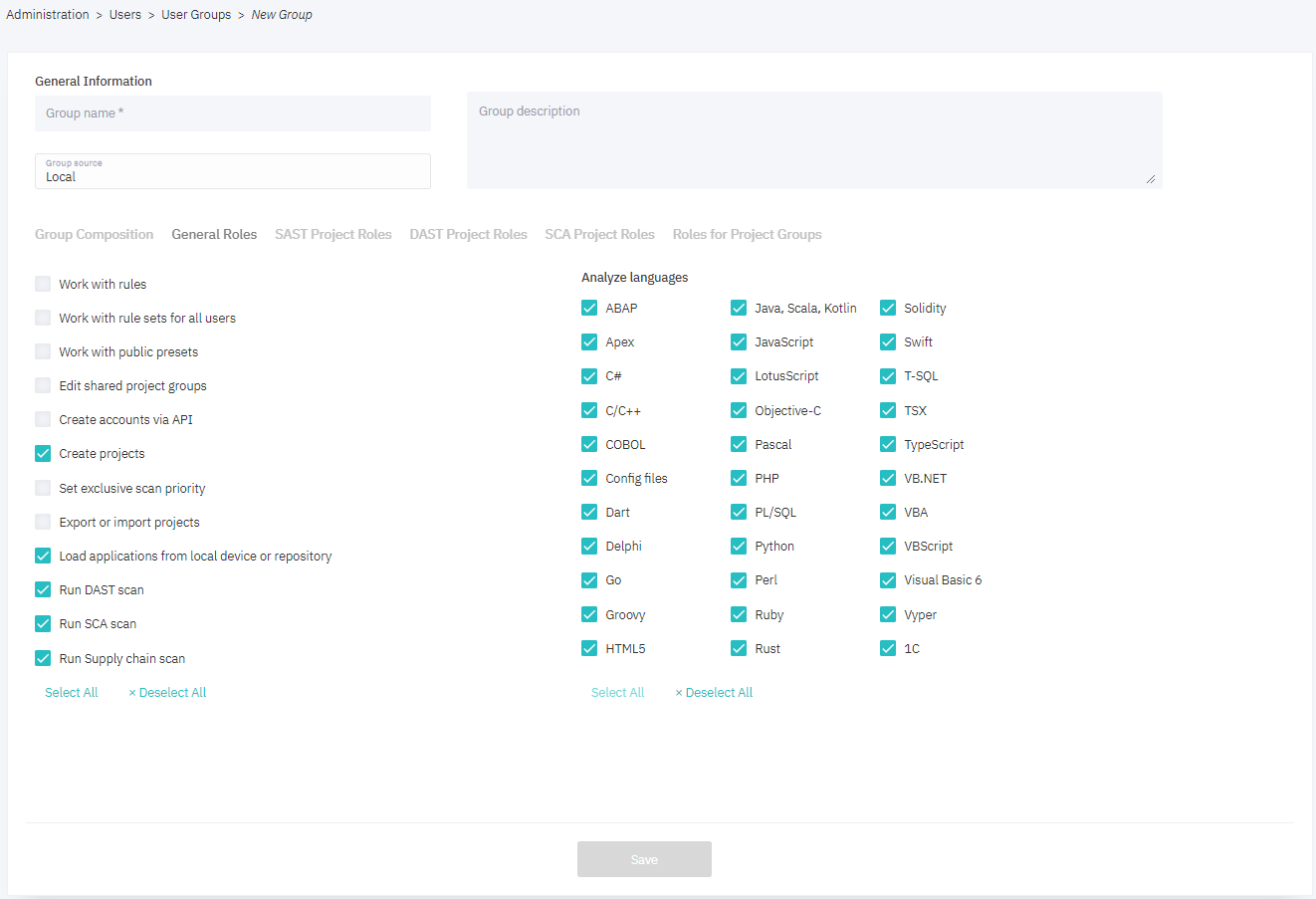Deselect TypeScript analysis

point(888,444)
